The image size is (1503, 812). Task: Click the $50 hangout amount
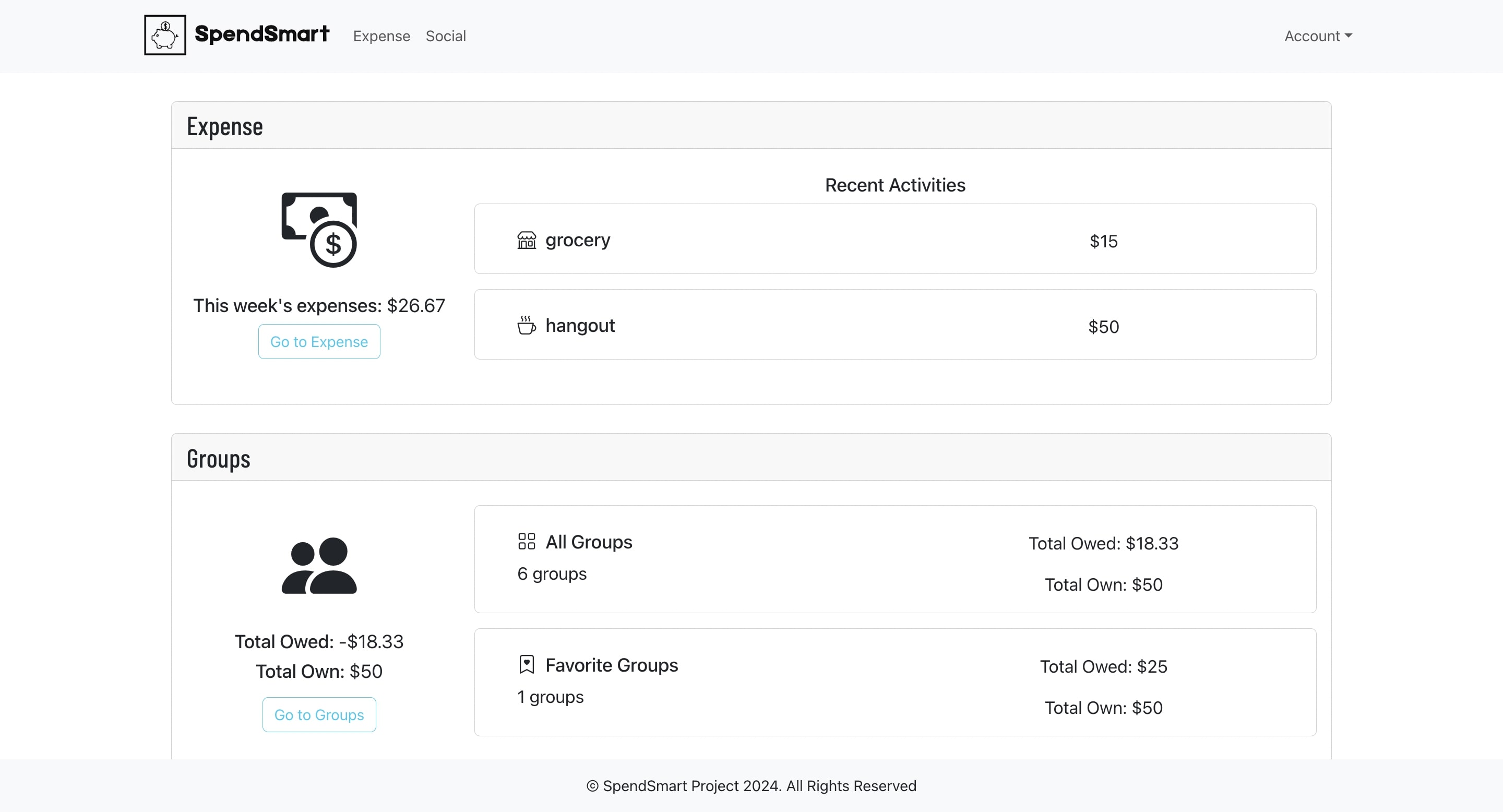pos(1103,327)
